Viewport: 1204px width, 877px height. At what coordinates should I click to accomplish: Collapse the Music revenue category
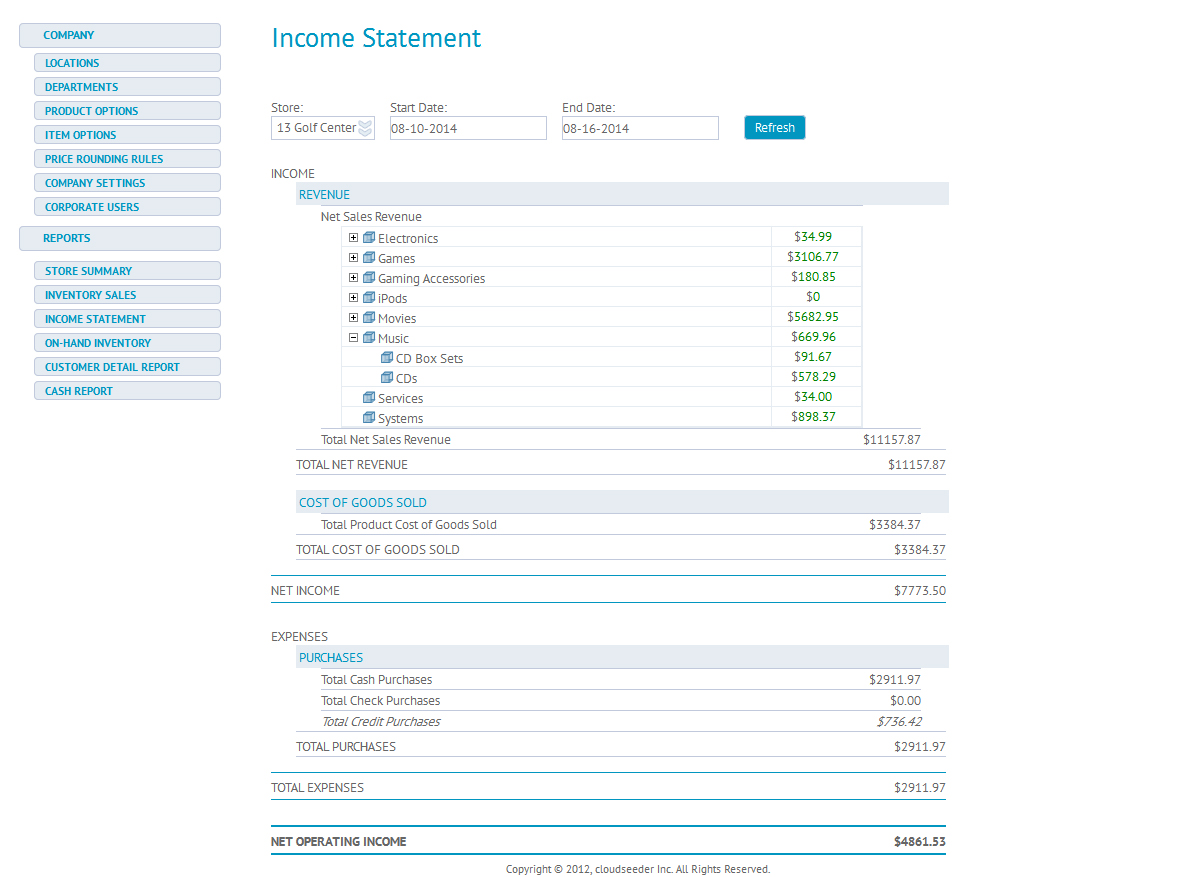353,338
